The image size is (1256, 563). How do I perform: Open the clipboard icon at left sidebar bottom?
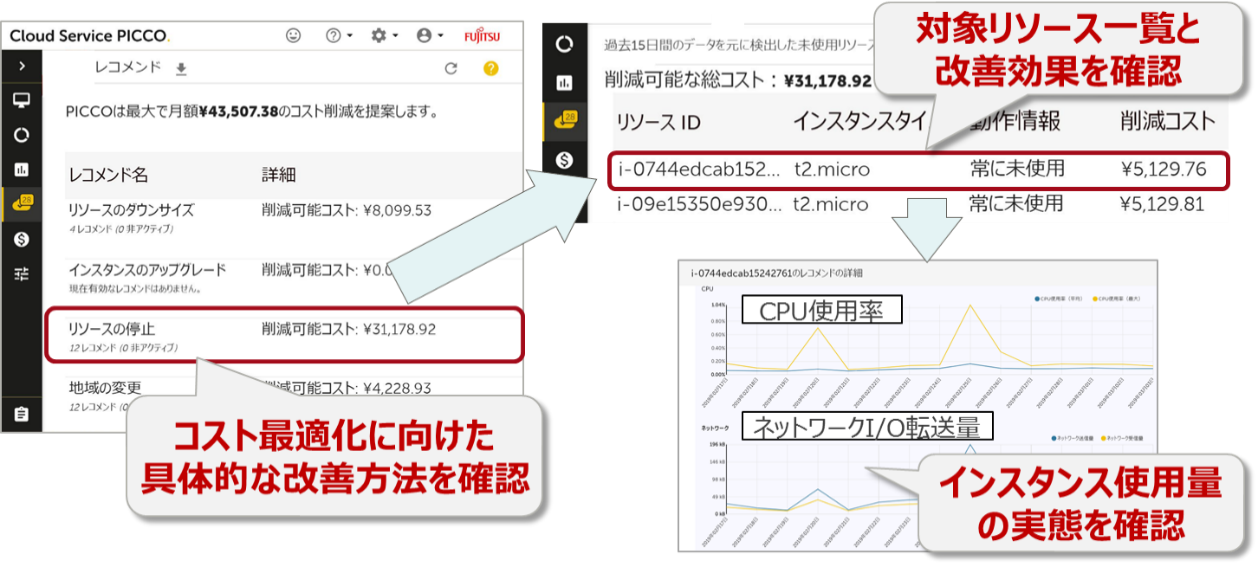coord(21,413)
